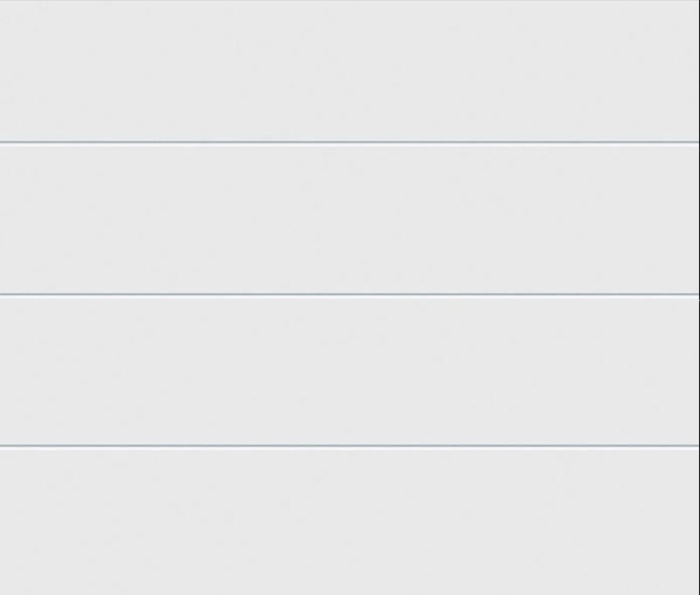The width and height of the screenshot is (700, 595).
Task: Select the bottom empty row
Action: point(349,520)
